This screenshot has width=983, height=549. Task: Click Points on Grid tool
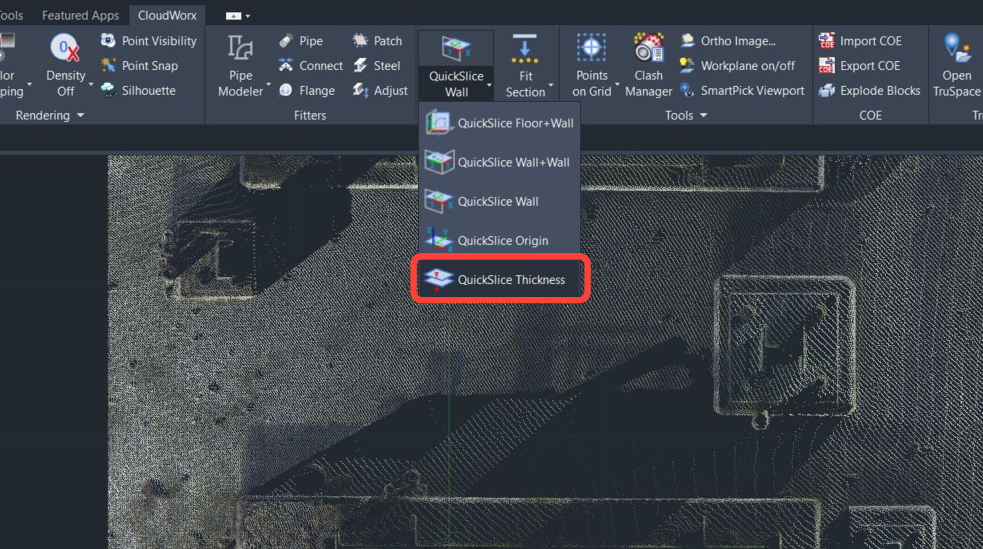pyautogui.click(x=591, y=66)
